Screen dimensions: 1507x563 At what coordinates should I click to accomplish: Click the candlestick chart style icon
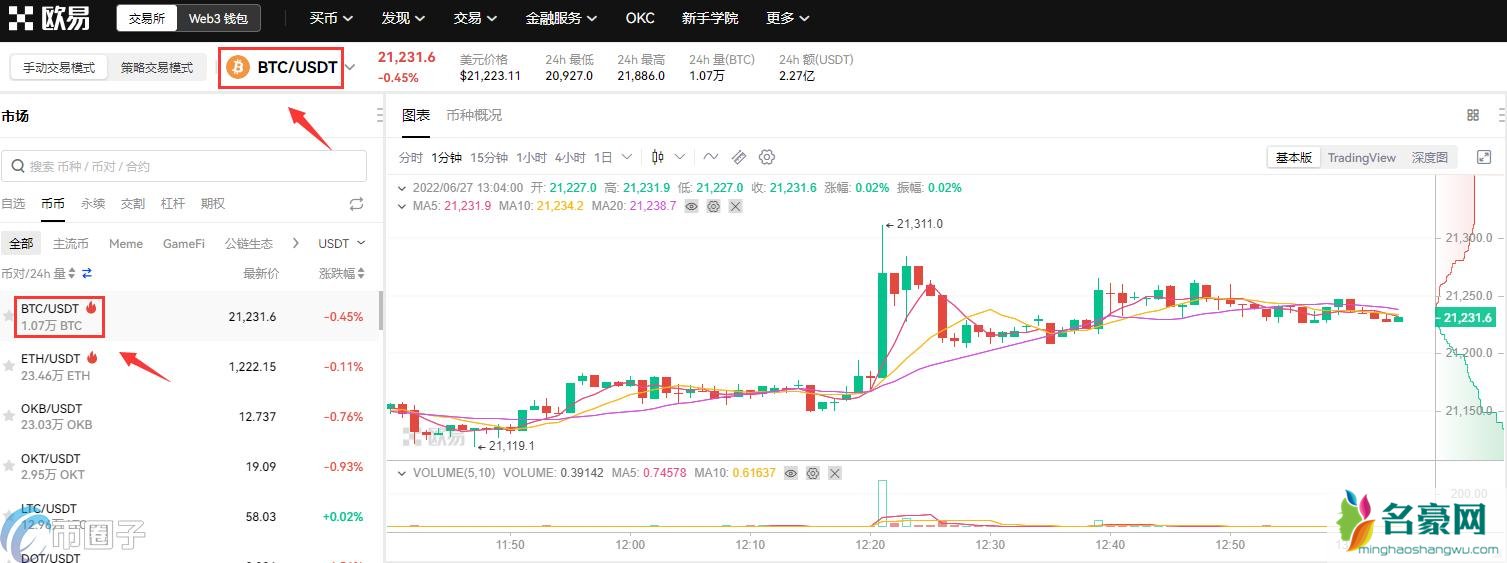pos(658,157)
